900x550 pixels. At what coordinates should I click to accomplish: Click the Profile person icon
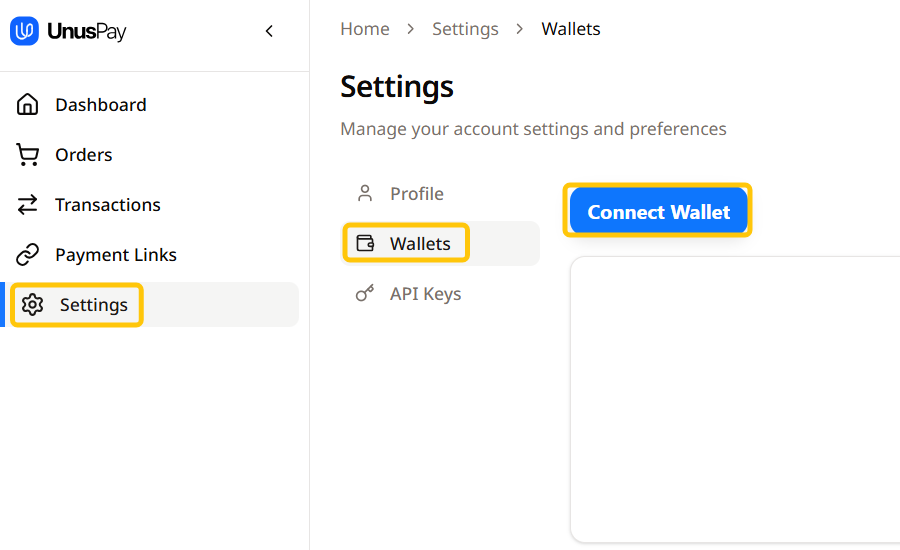click(365, 193)
